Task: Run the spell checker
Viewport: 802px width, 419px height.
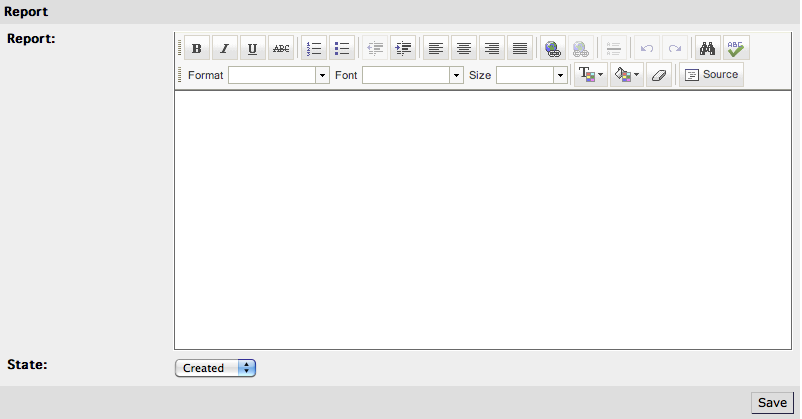Action: [x=736, y=48]
